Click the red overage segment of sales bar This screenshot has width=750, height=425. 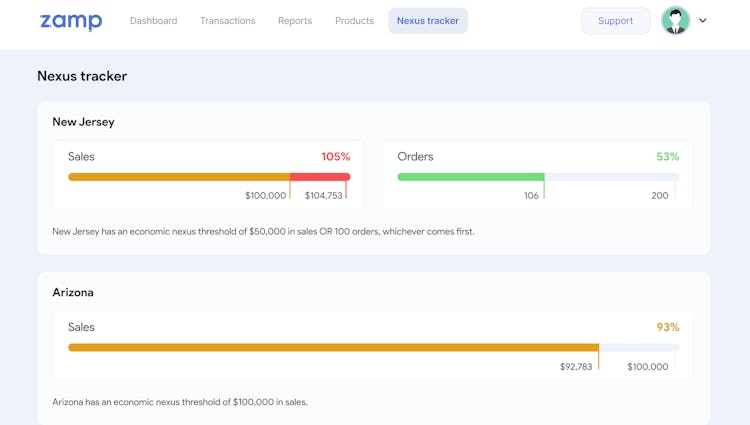click(x=320, y=177)
